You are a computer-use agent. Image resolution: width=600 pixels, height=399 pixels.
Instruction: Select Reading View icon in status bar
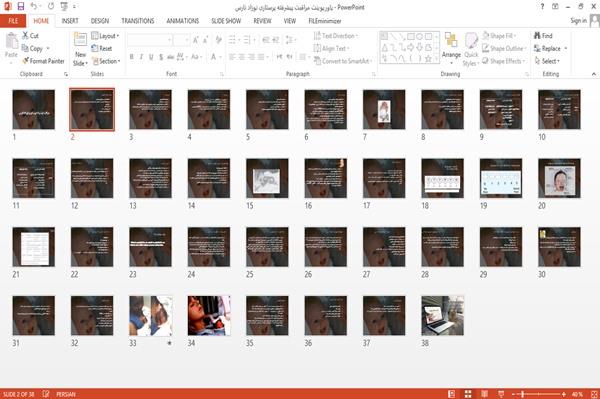click(484, 394)
